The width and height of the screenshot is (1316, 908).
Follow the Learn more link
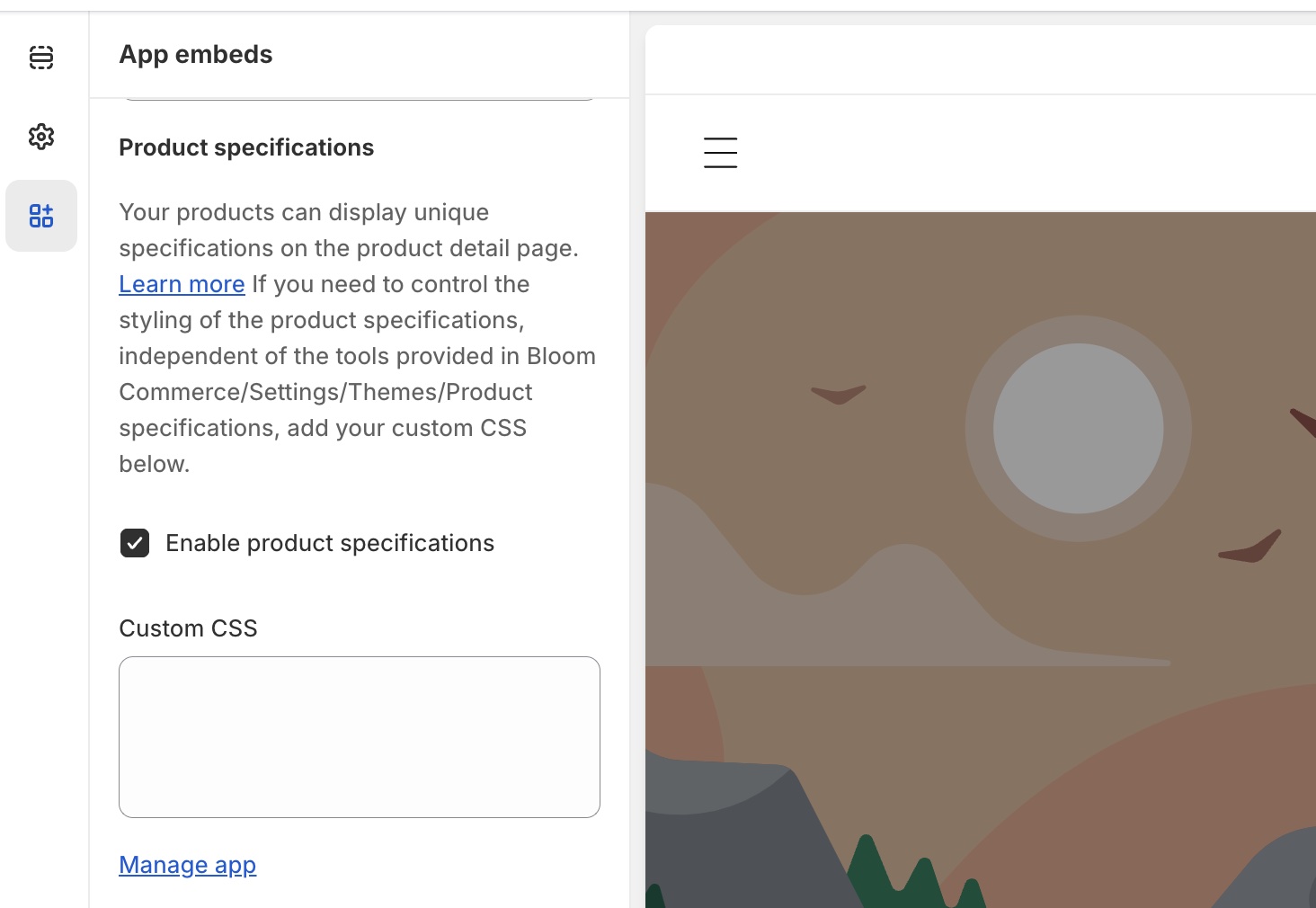[182, 284]
